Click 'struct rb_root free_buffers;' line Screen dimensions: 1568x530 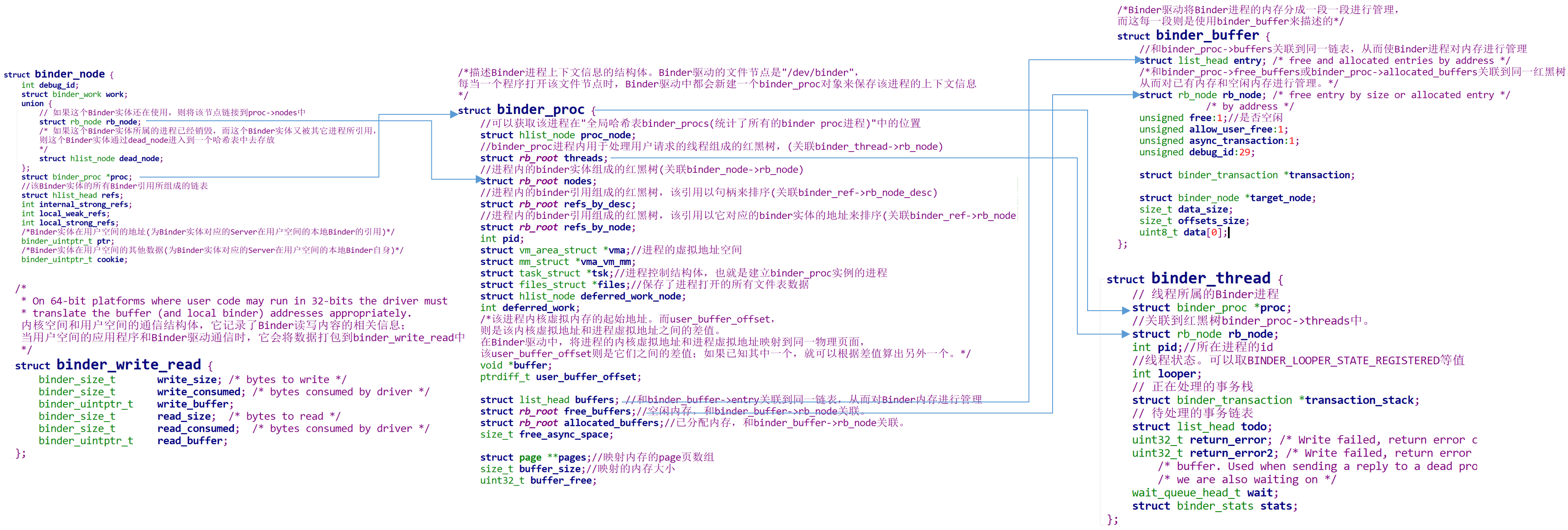pos(558,411)
